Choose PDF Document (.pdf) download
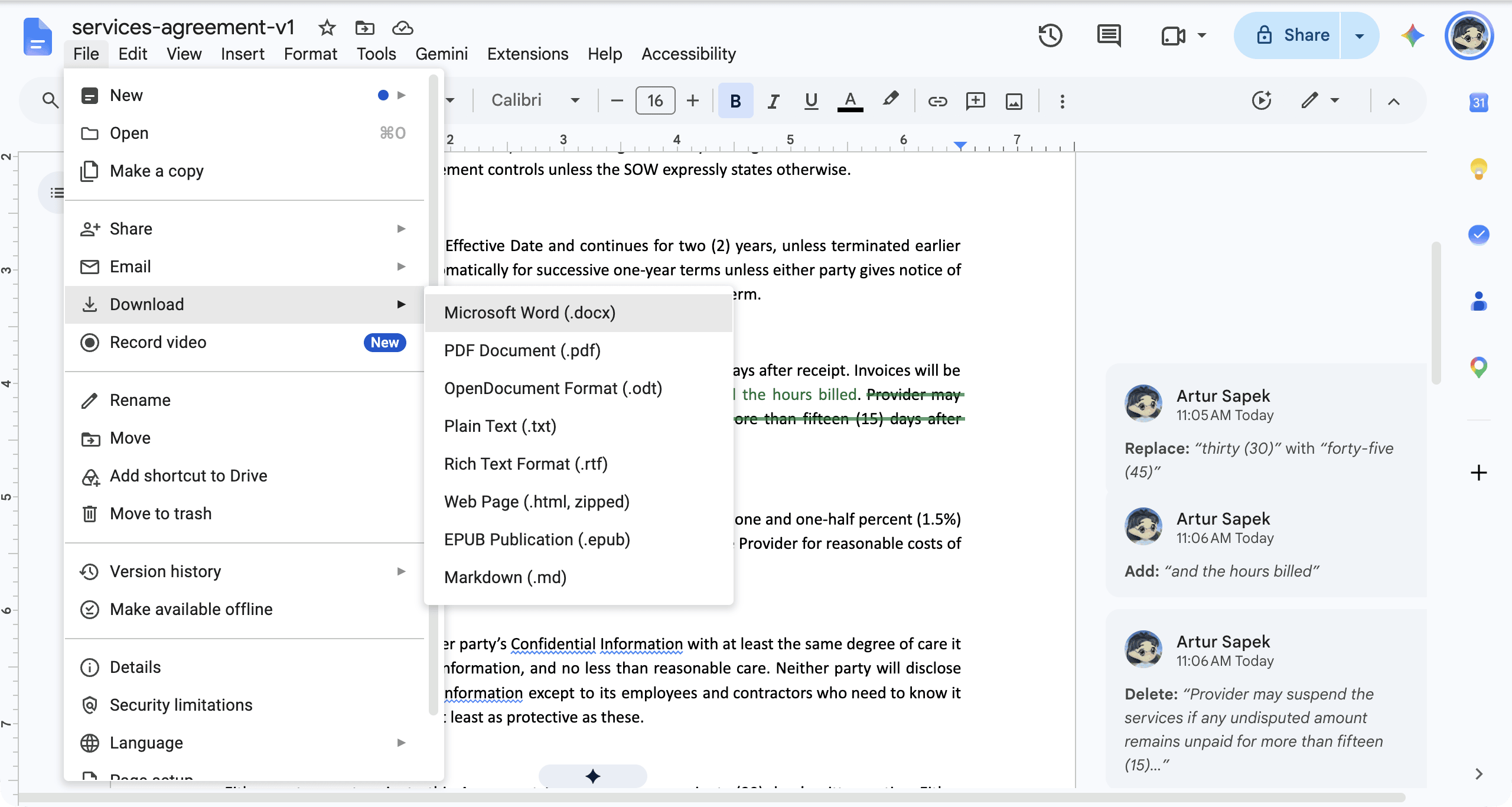The width and height of the screenshot is (1512, 807). point(579,351)
